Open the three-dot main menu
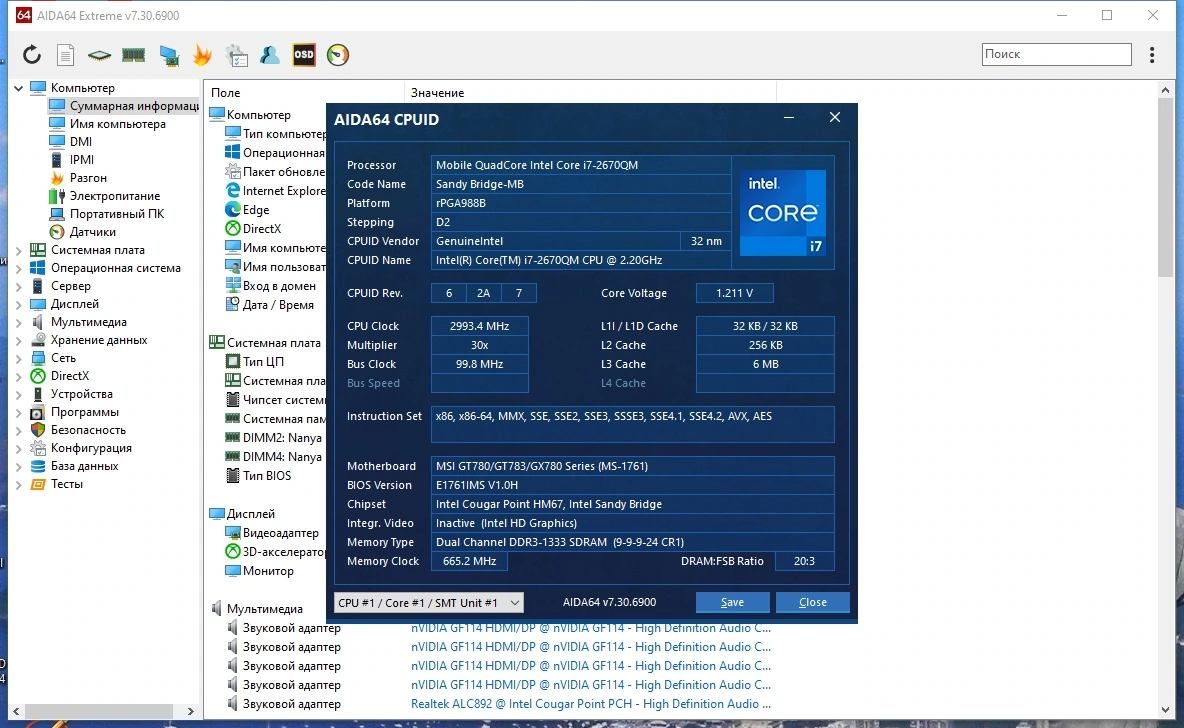1184x728 pixels. (x=1152, y=54)
